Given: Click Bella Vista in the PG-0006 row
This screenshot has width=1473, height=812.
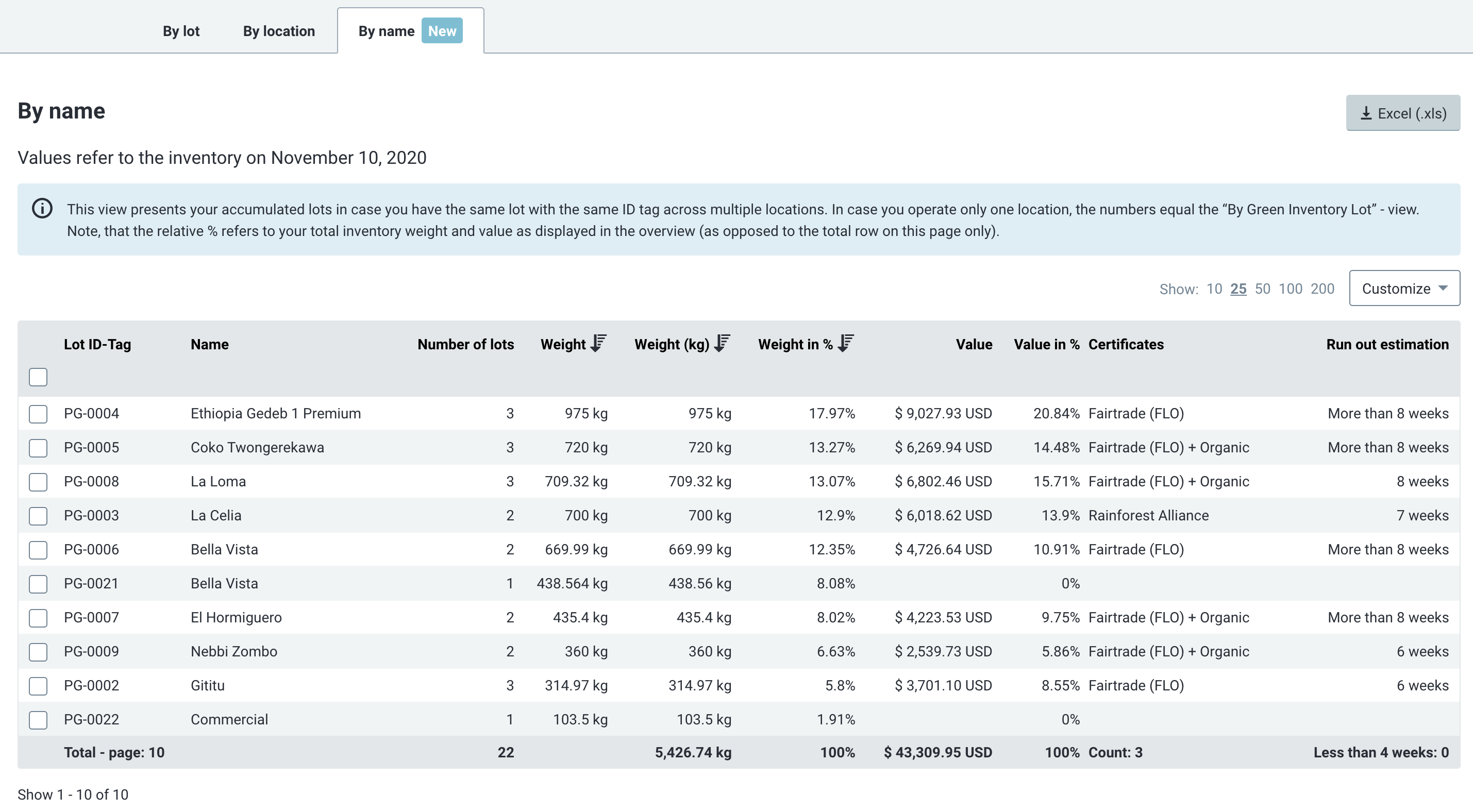Looking at the screenshot, I should (x=224, y=550).
